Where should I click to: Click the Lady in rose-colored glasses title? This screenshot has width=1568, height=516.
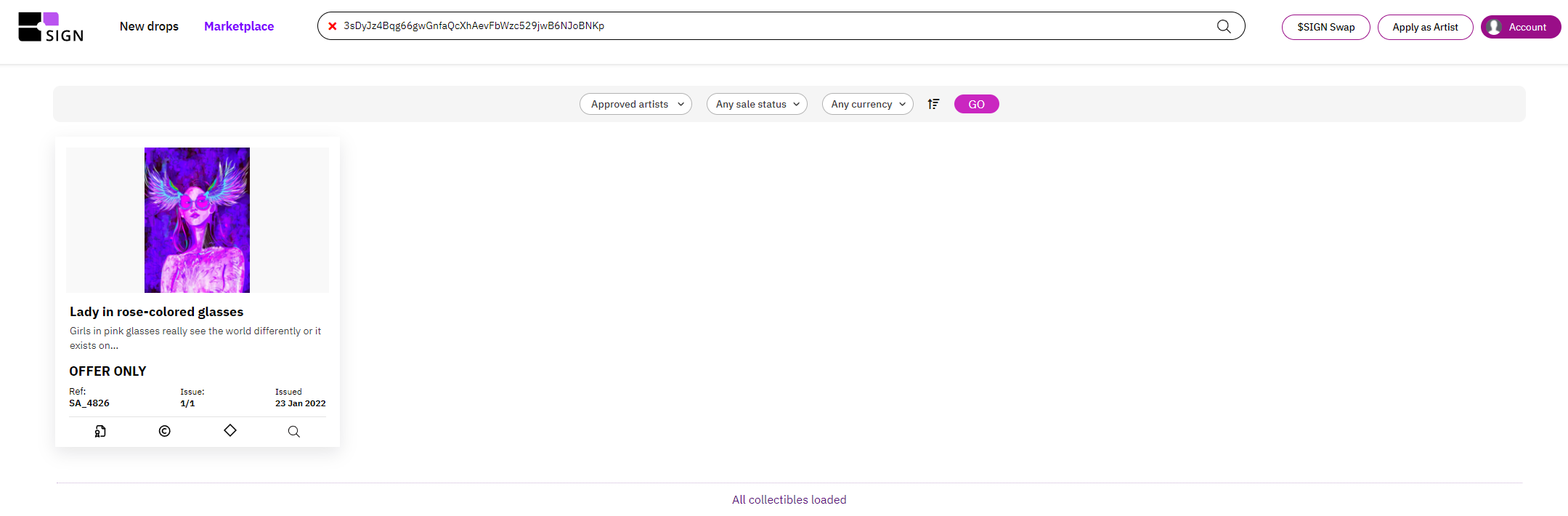click(156, 312)
